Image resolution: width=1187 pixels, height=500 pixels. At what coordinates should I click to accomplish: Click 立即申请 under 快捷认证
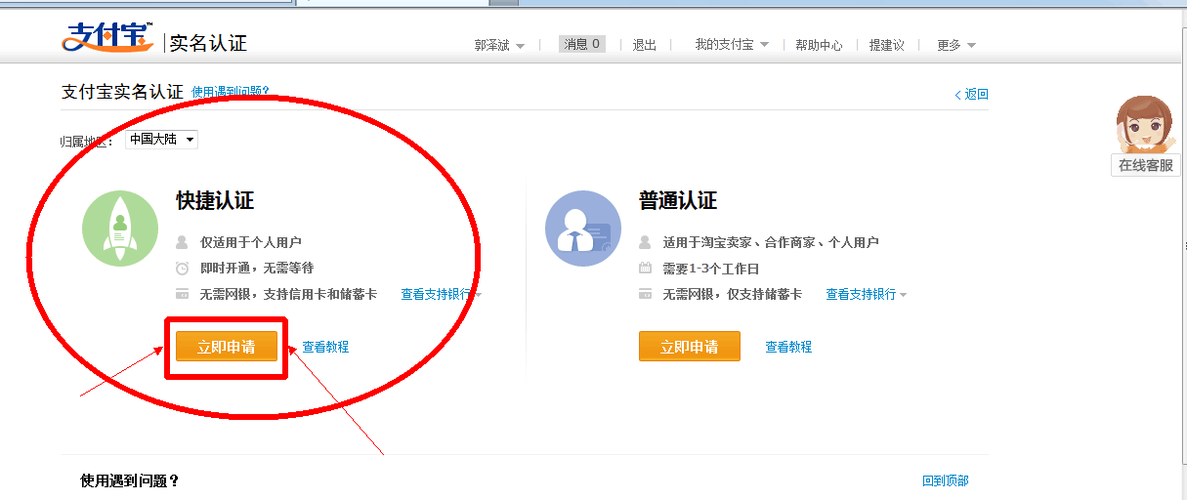coord(226,347)
